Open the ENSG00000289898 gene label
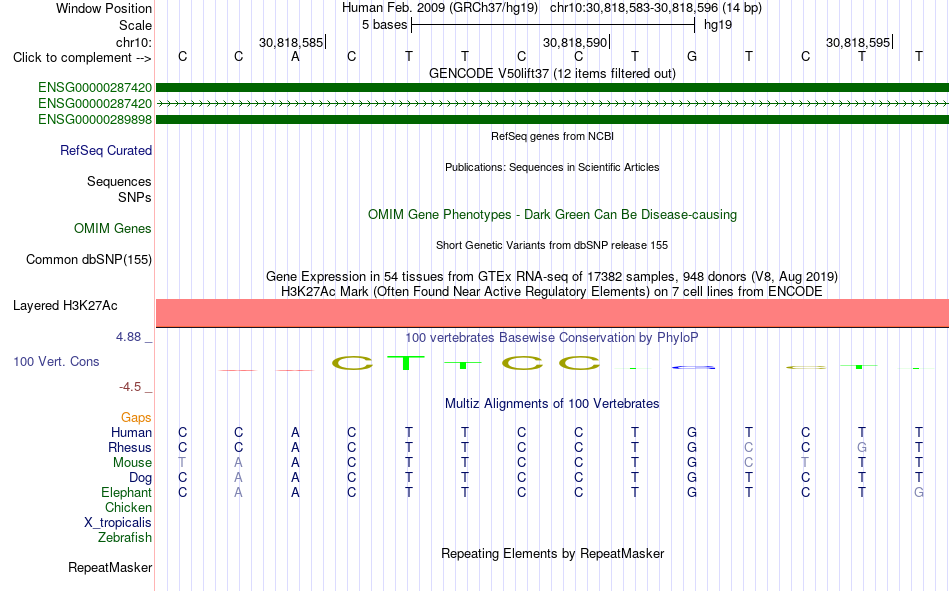950x591 pixels. point(95,119)
